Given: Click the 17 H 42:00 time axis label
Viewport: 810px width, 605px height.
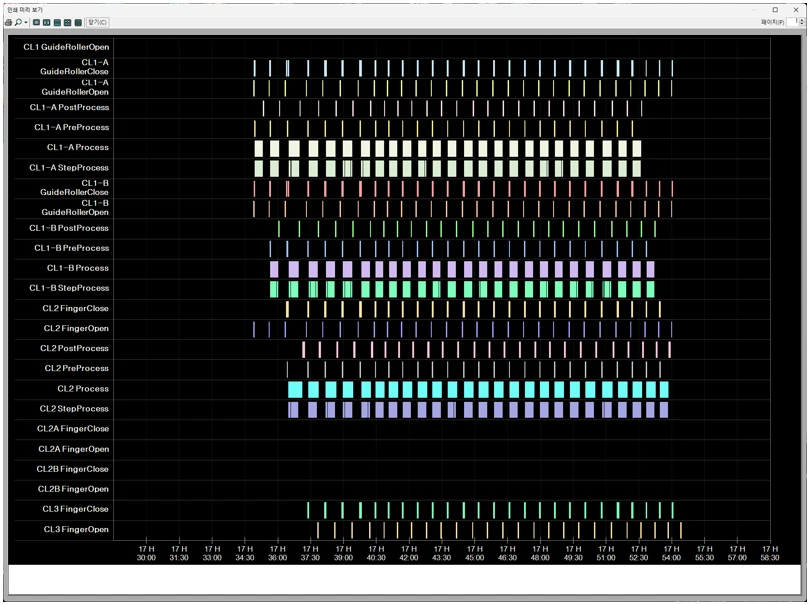Looking at the screenshot, I should pyautogui.click(x=409, y=553).
